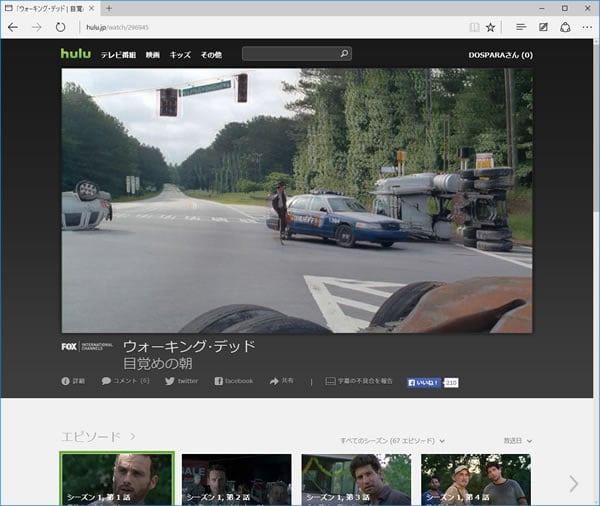Viewport: 600px width, 506px height.
Task: Open the テレビ番組 menu
Action: 118,55
